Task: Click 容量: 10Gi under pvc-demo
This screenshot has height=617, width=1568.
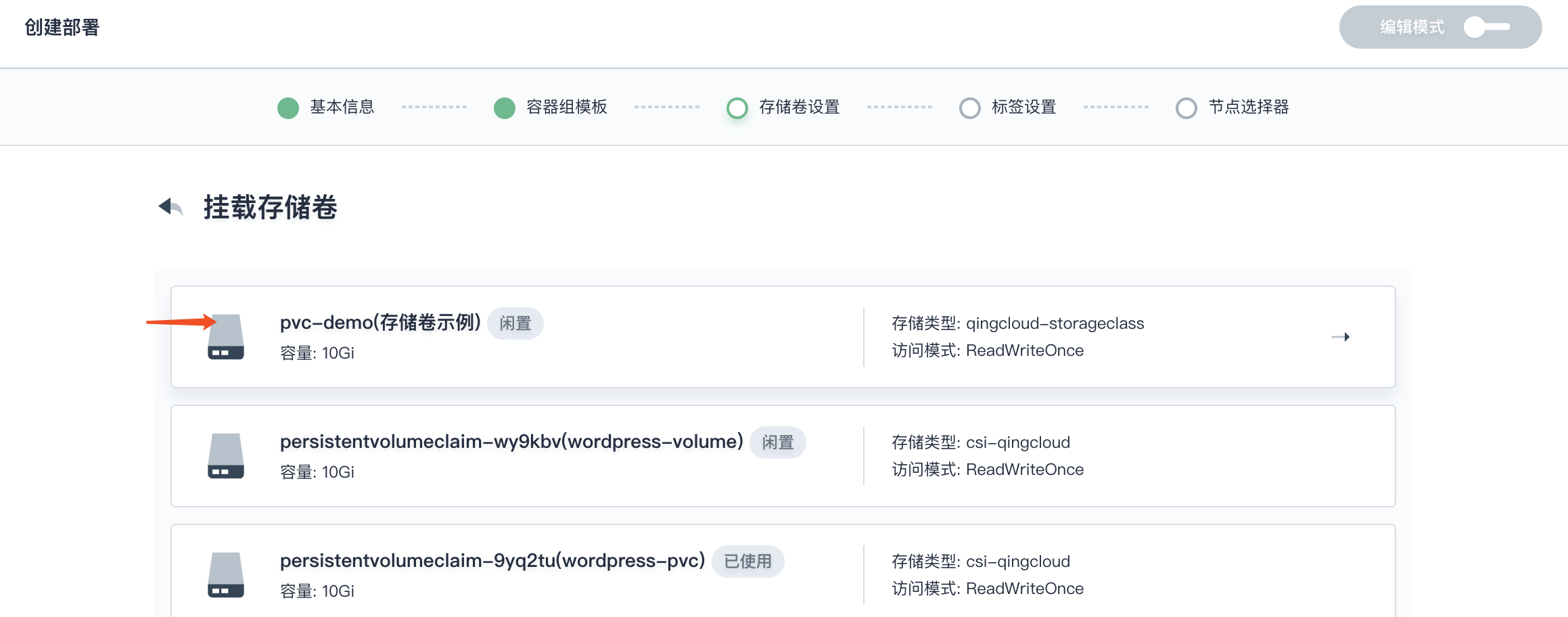Action: [x=317, y=353]
